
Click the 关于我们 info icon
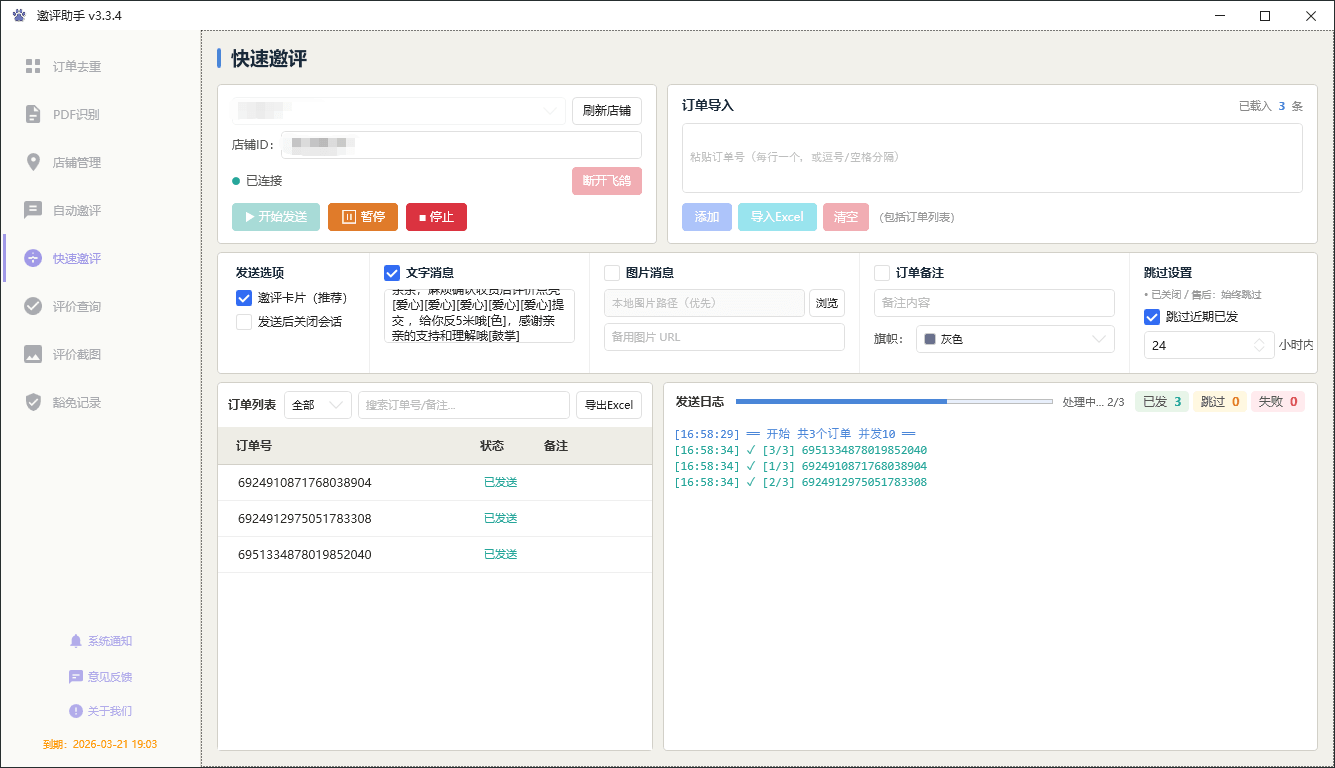(76, 711)
